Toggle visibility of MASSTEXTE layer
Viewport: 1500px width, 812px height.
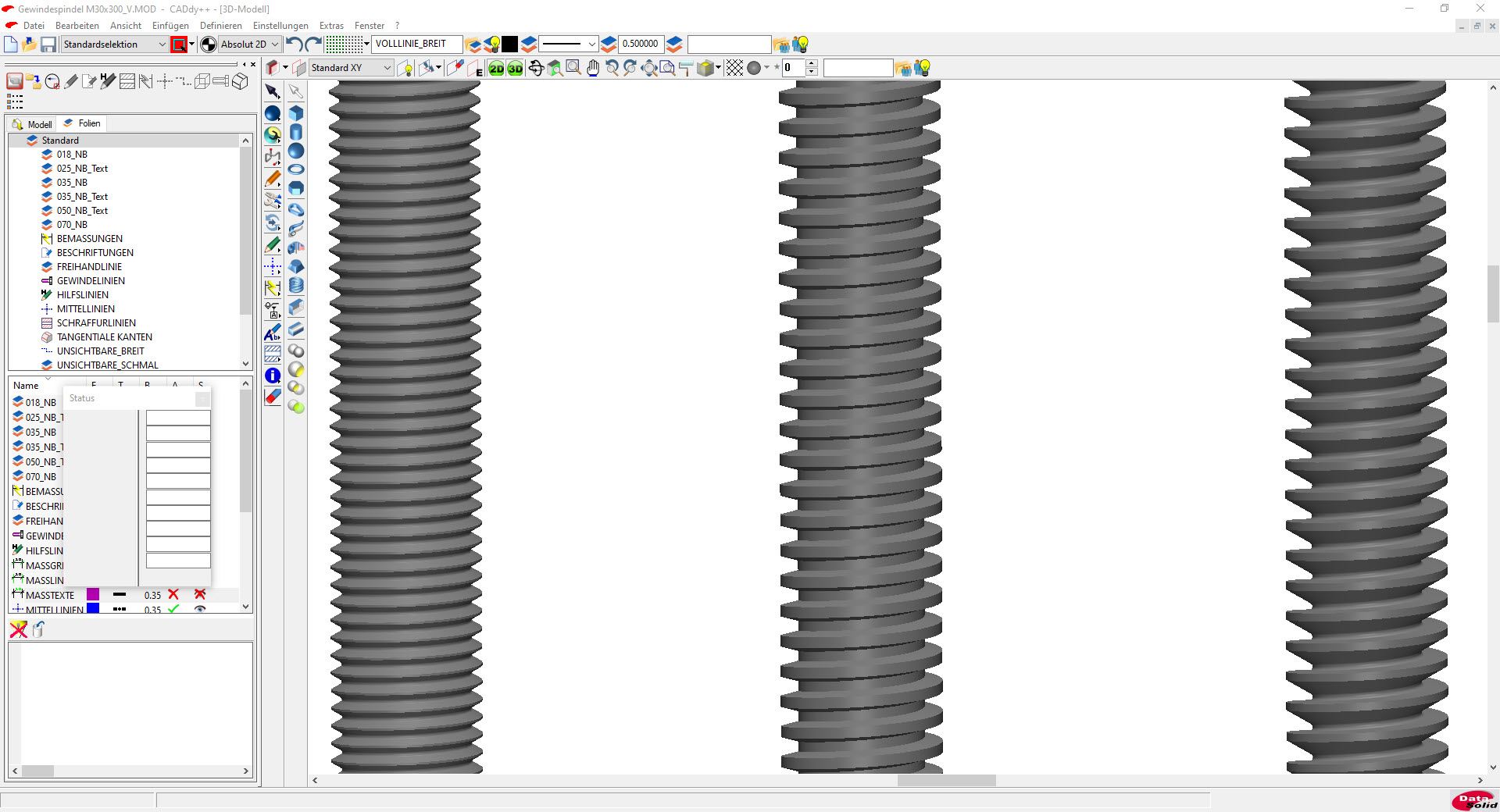(200, 595)
